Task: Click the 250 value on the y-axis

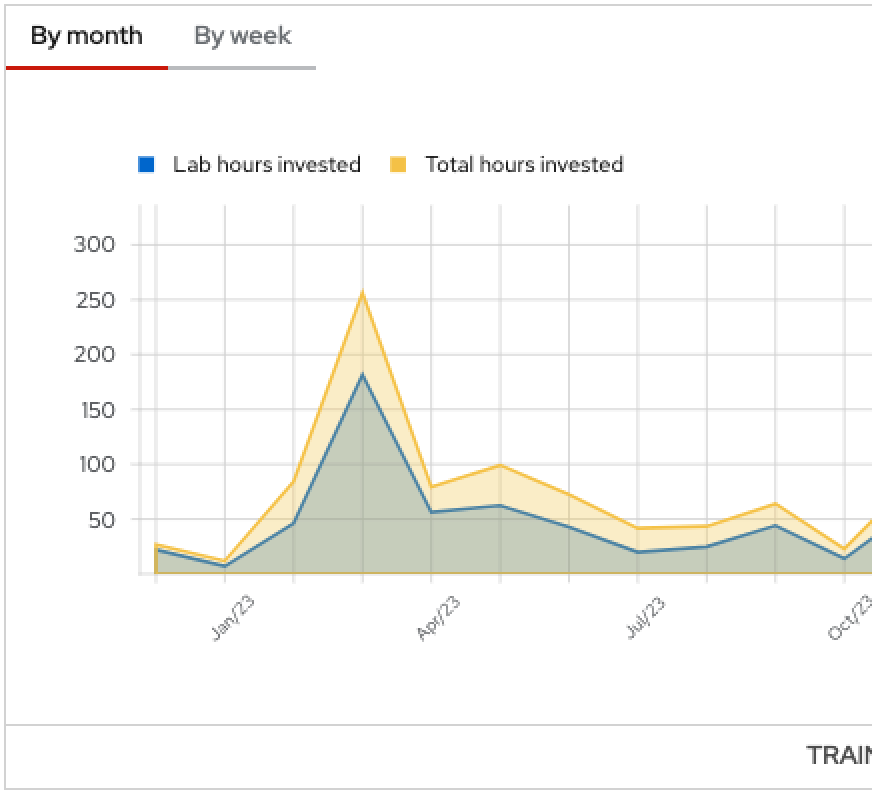Action: pyautogui.click(x=95, y=300)
